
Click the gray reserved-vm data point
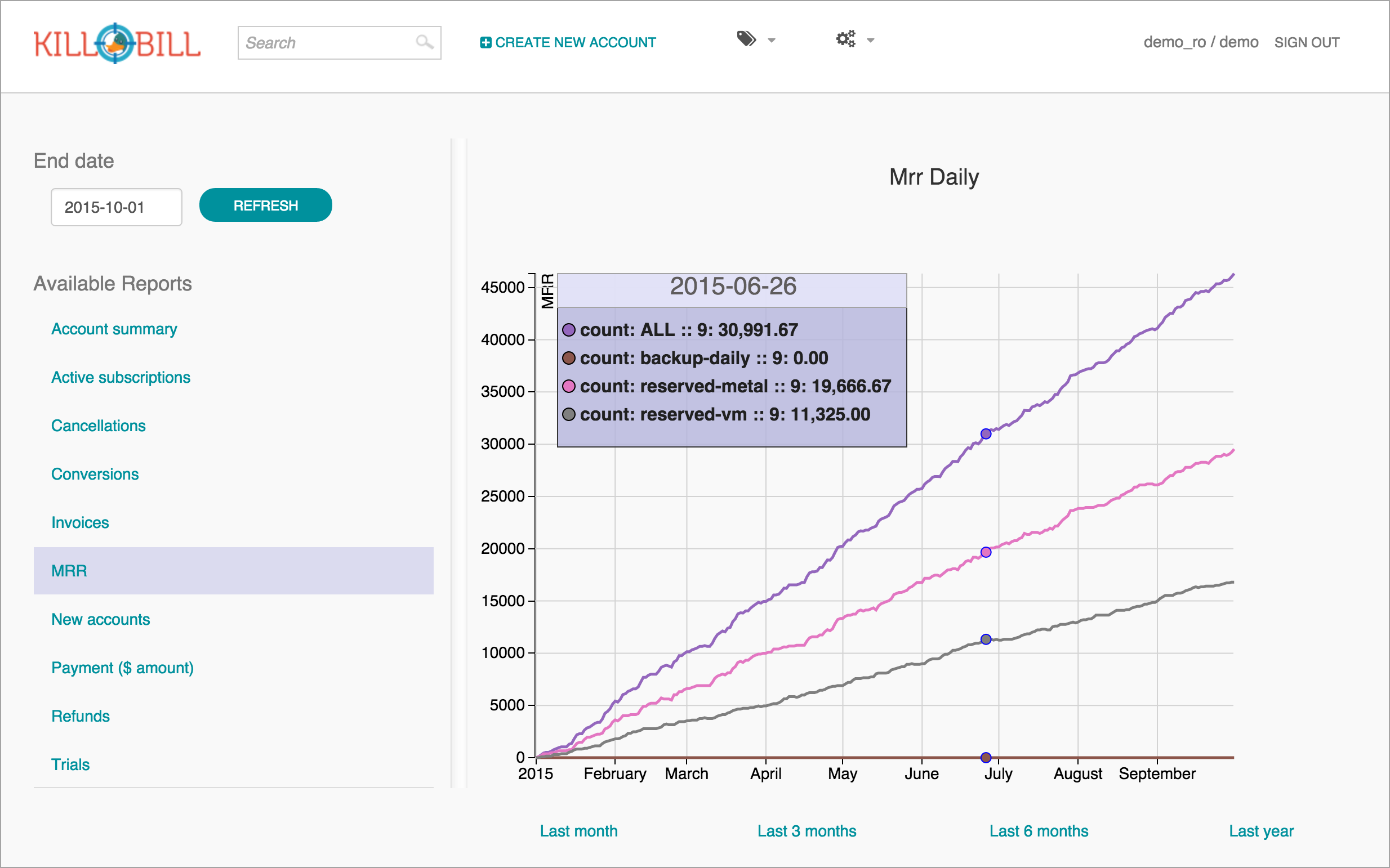click(x=986, y=639)
